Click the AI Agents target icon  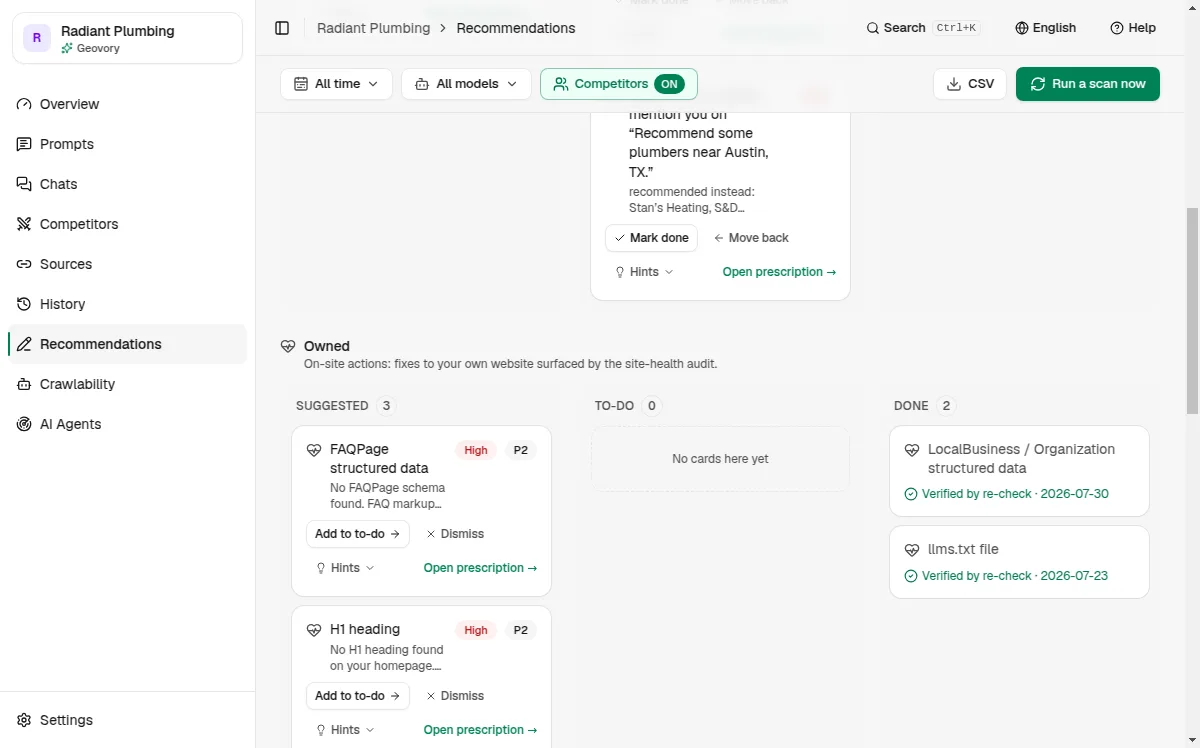(24, 424)
